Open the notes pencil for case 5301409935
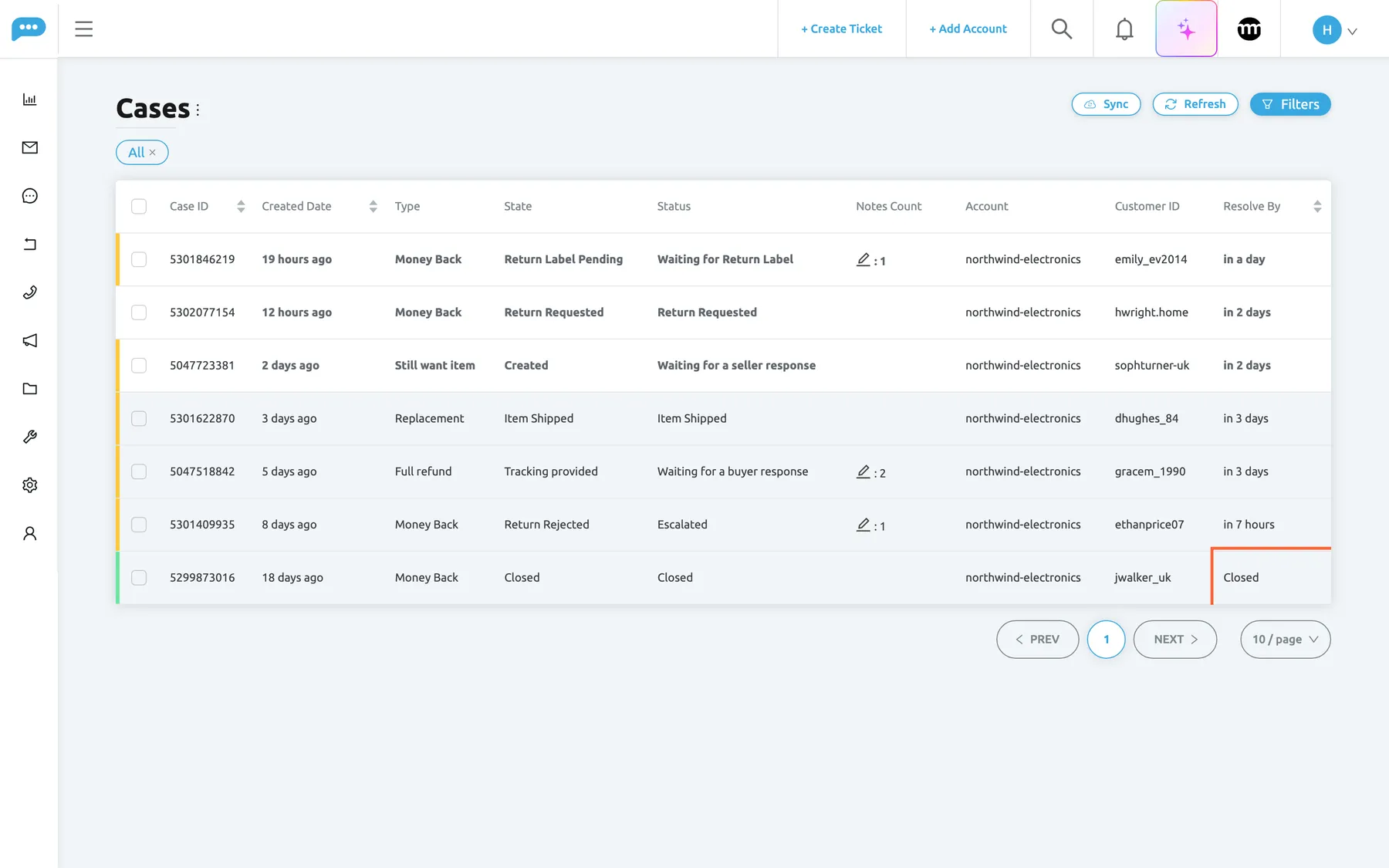Image resolution: width=1389 pixels, height=868 pixels. coord(863,525)
